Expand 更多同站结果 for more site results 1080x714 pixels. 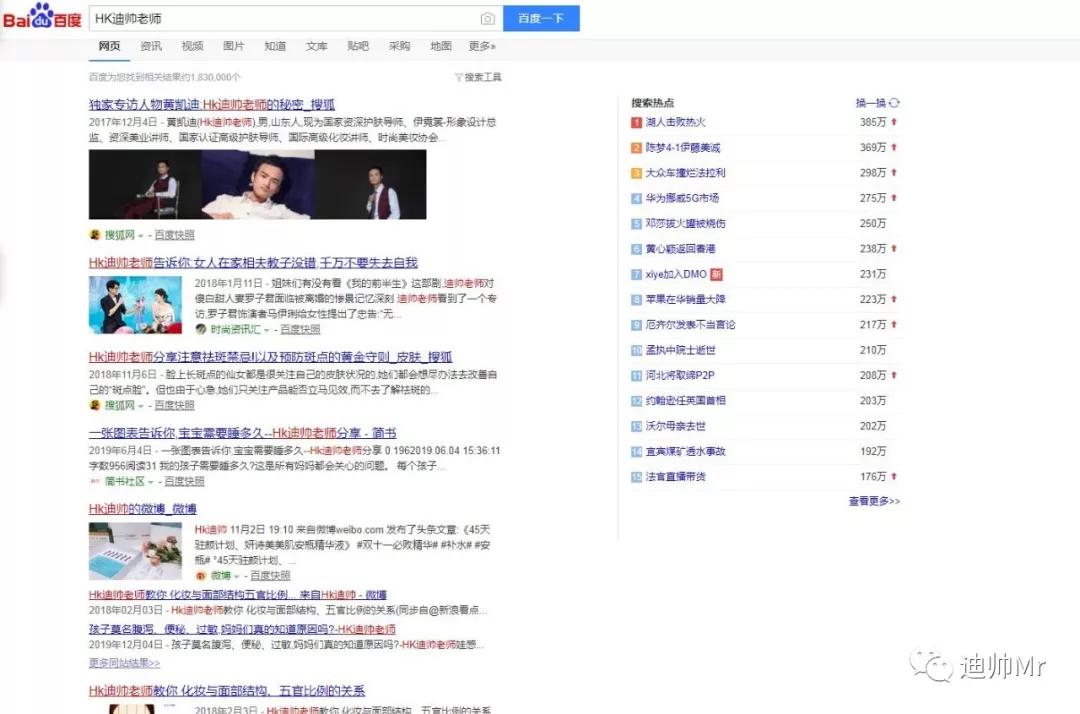(123, 661)
